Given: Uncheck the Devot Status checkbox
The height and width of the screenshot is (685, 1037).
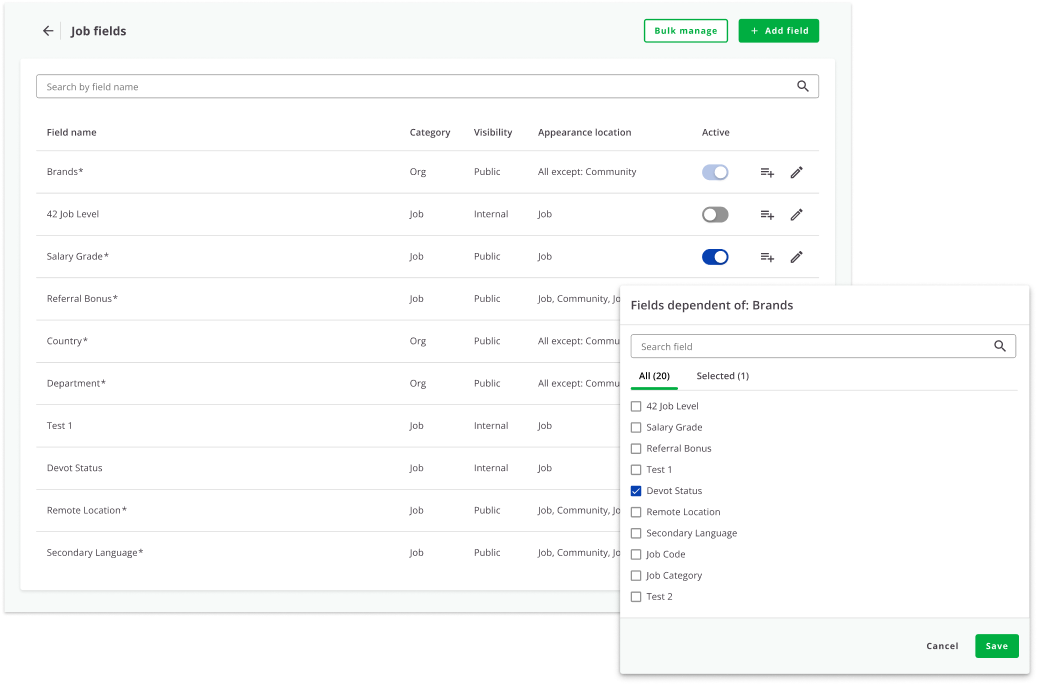Looking at the screenshot, I should tap(636, 490).
